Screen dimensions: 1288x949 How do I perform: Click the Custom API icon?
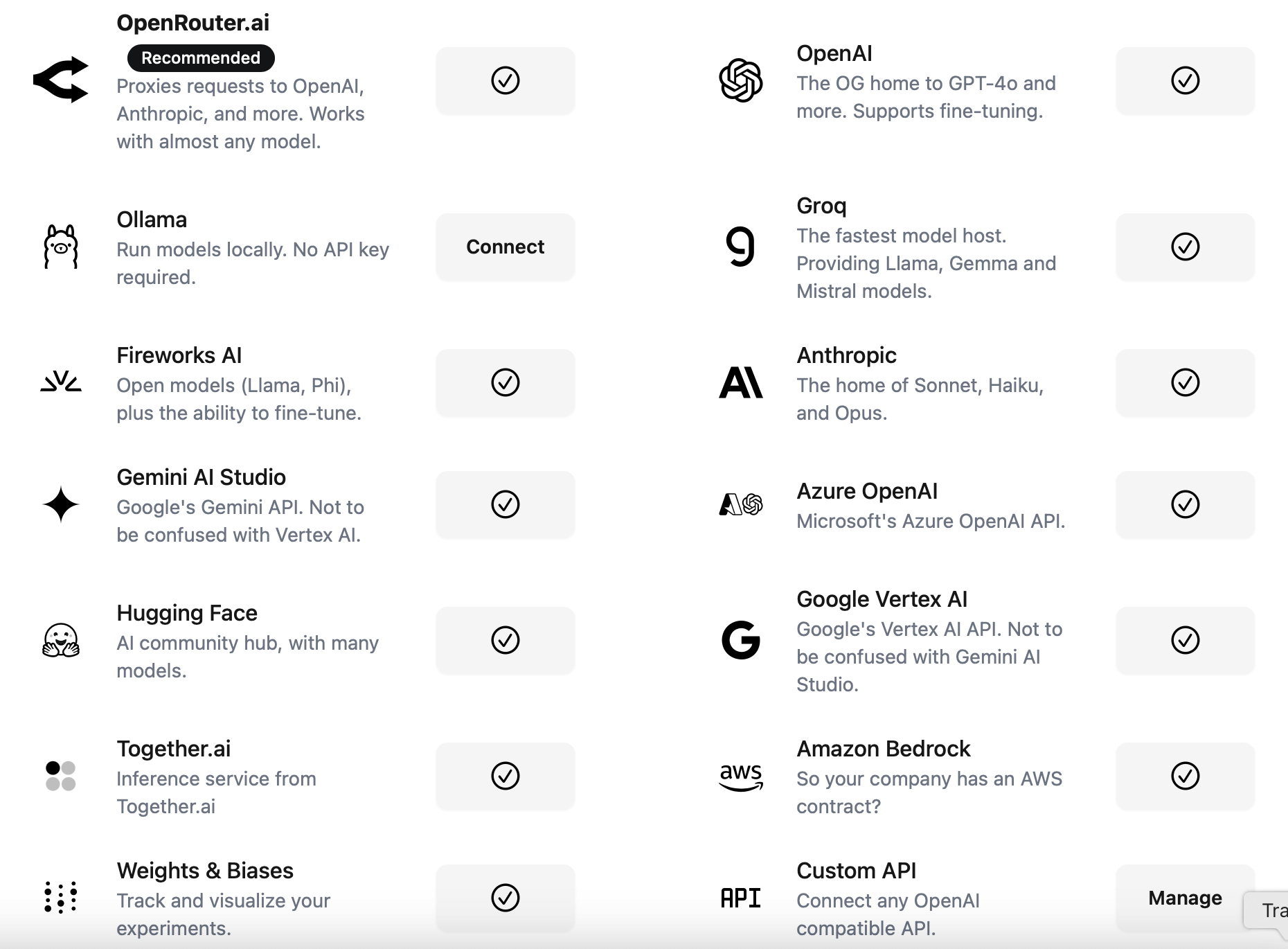(x=741, y=898)
